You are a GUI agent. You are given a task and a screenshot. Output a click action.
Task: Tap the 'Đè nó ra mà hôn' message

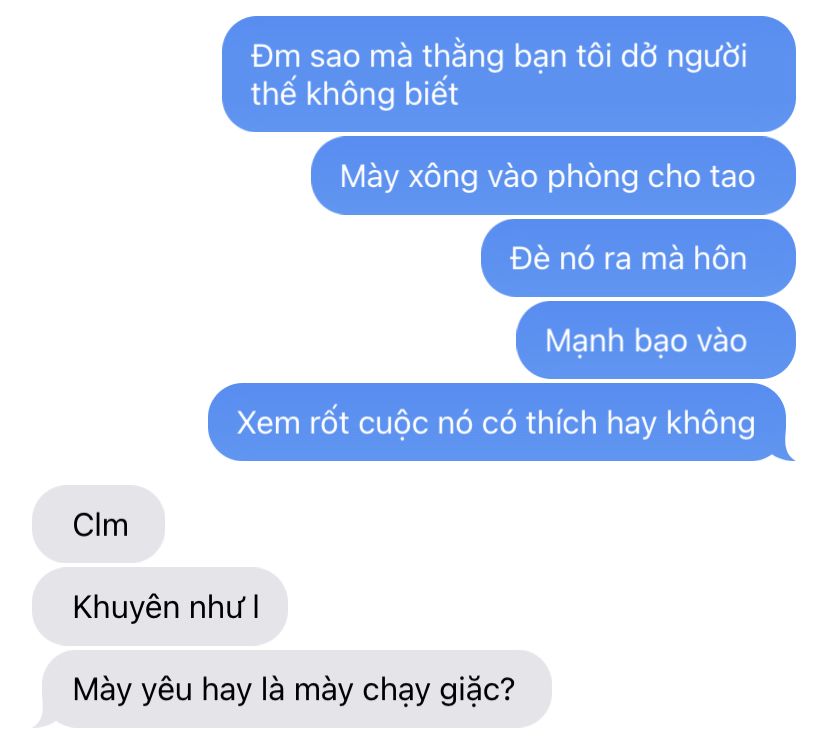638,258
